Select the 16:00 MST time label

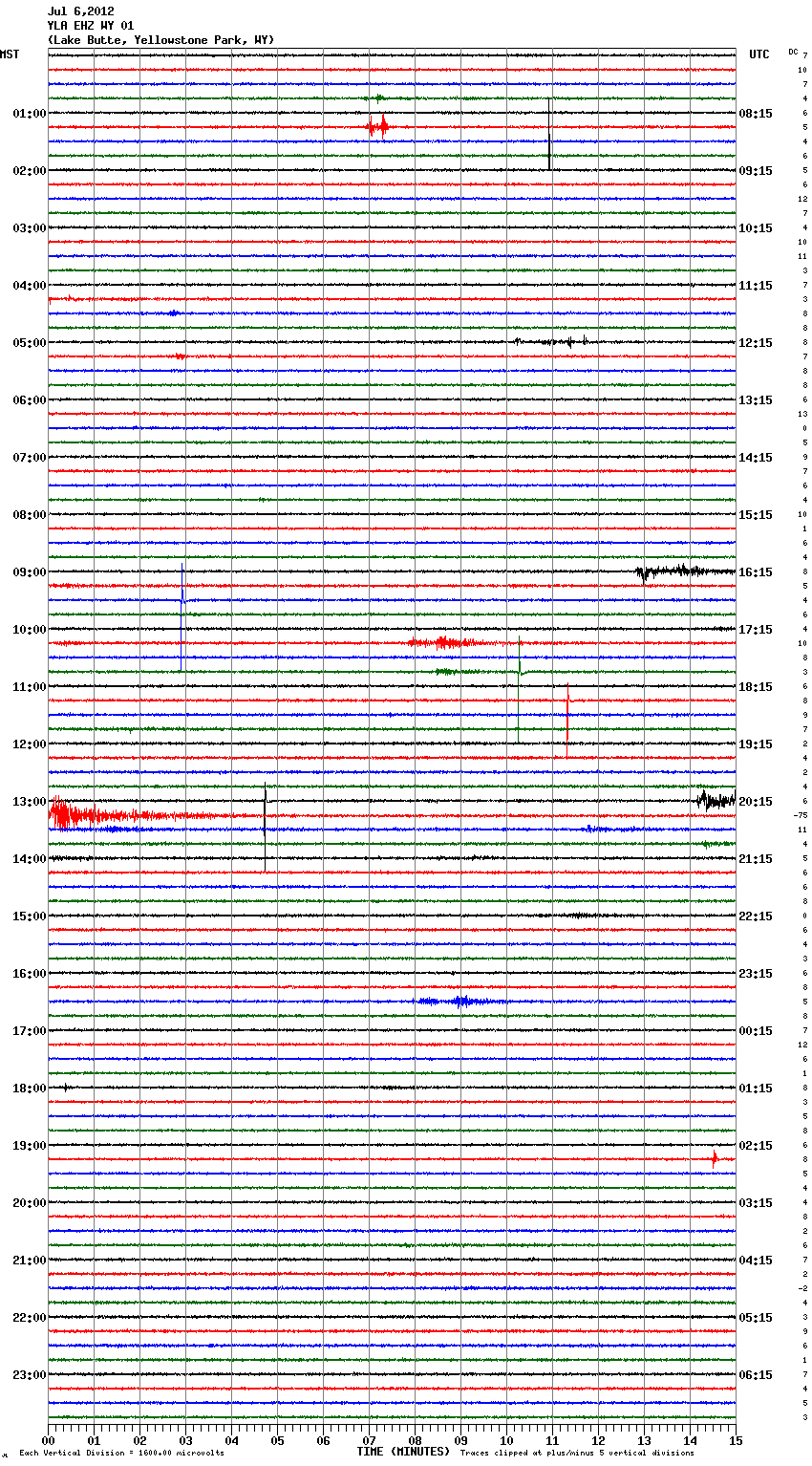30,974
